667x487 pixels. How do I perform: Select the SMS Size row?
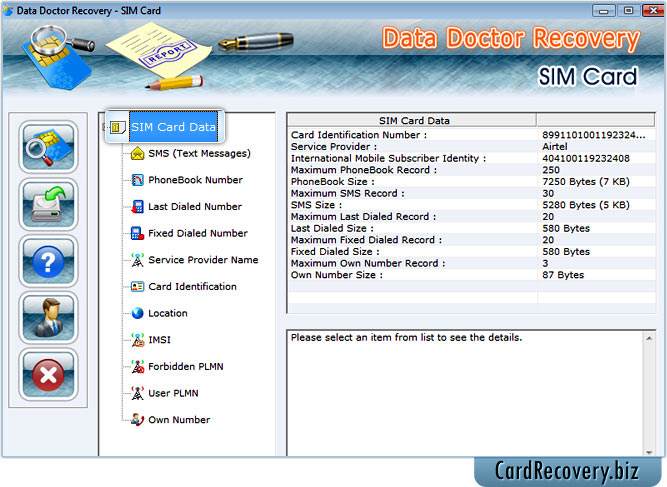472,205
